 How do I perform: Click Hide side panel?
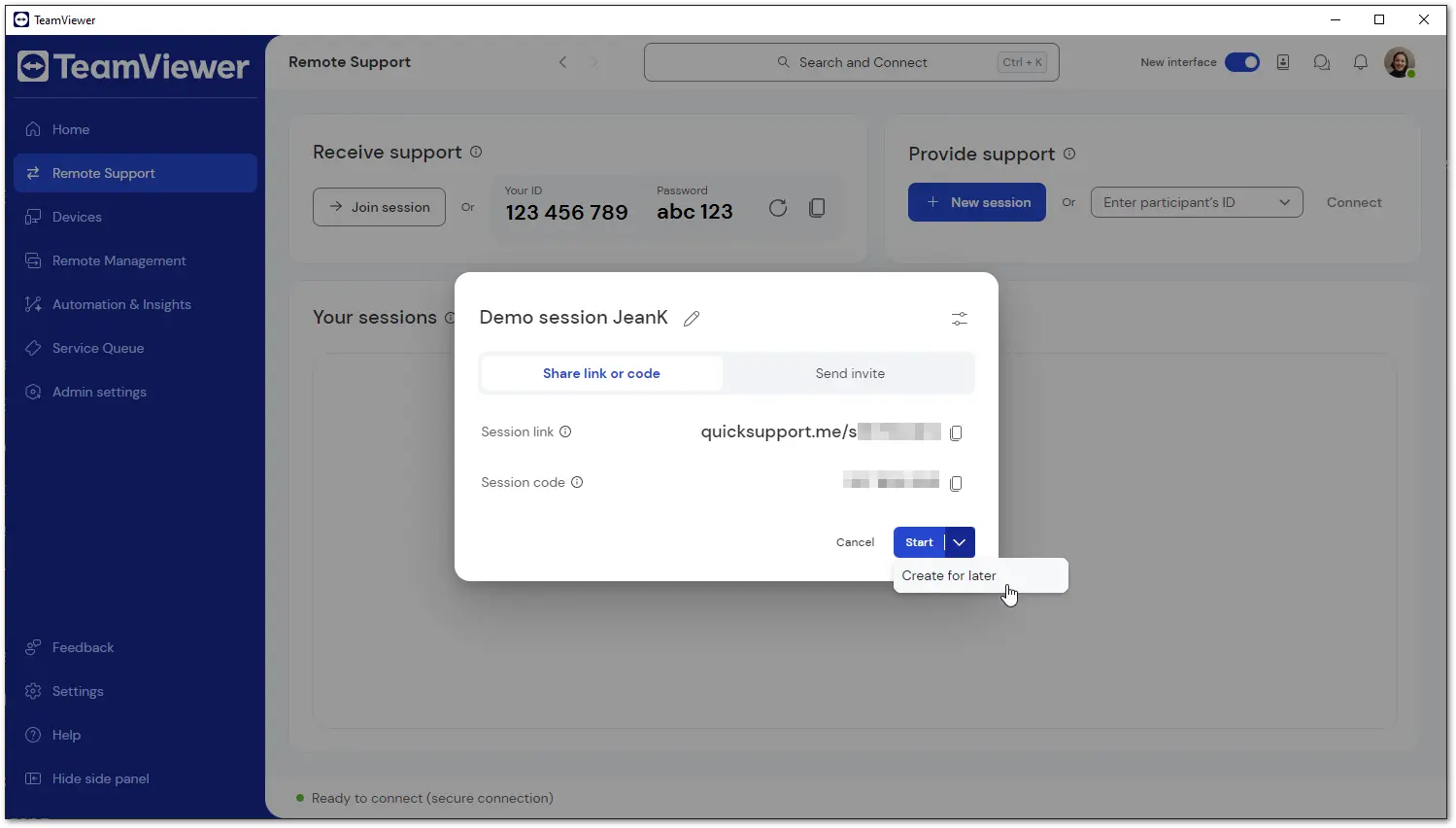pos(136,778)
